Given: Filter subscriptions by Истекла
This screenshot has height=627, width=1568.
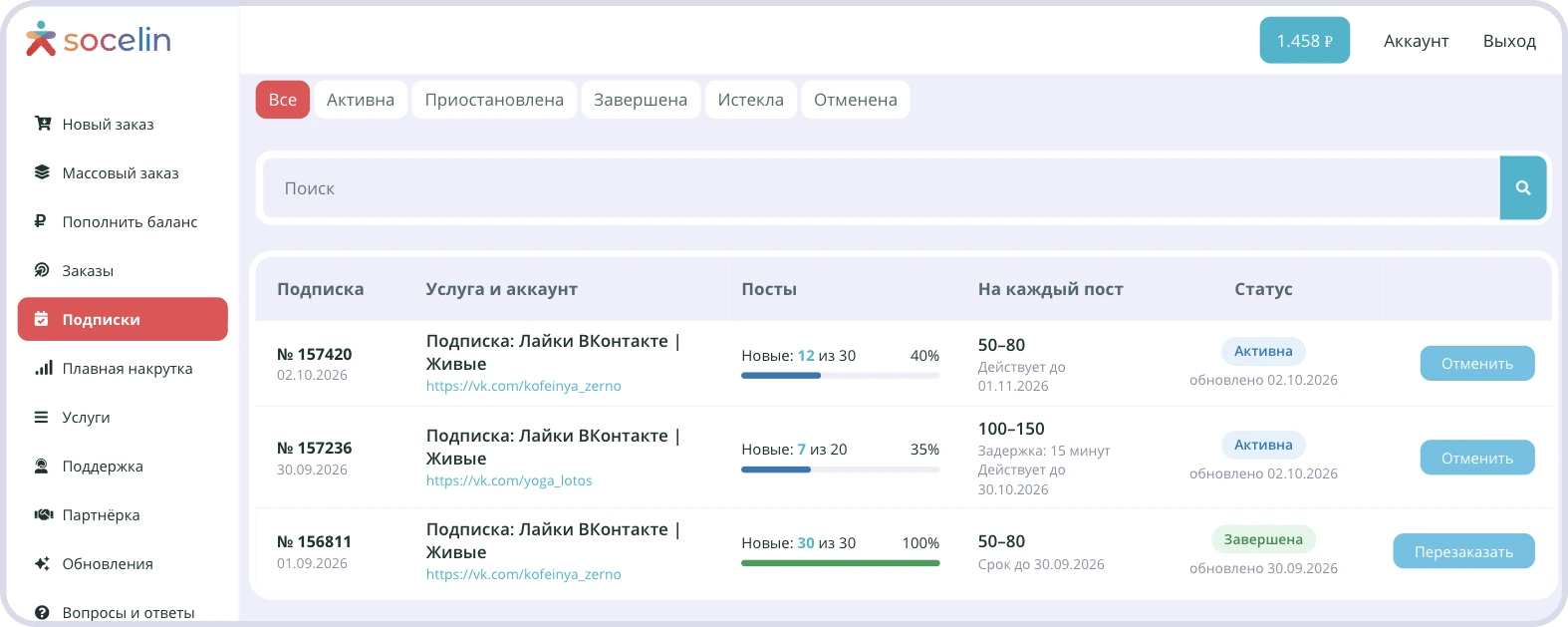Looking at the screenshot, I should point(751,100).
